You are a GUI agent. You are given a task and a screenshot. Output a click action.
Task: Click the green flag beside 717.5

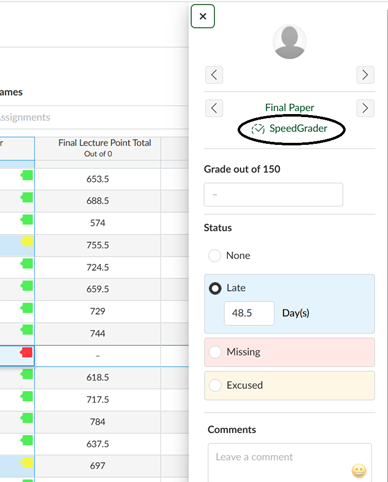tap(27, 396)
